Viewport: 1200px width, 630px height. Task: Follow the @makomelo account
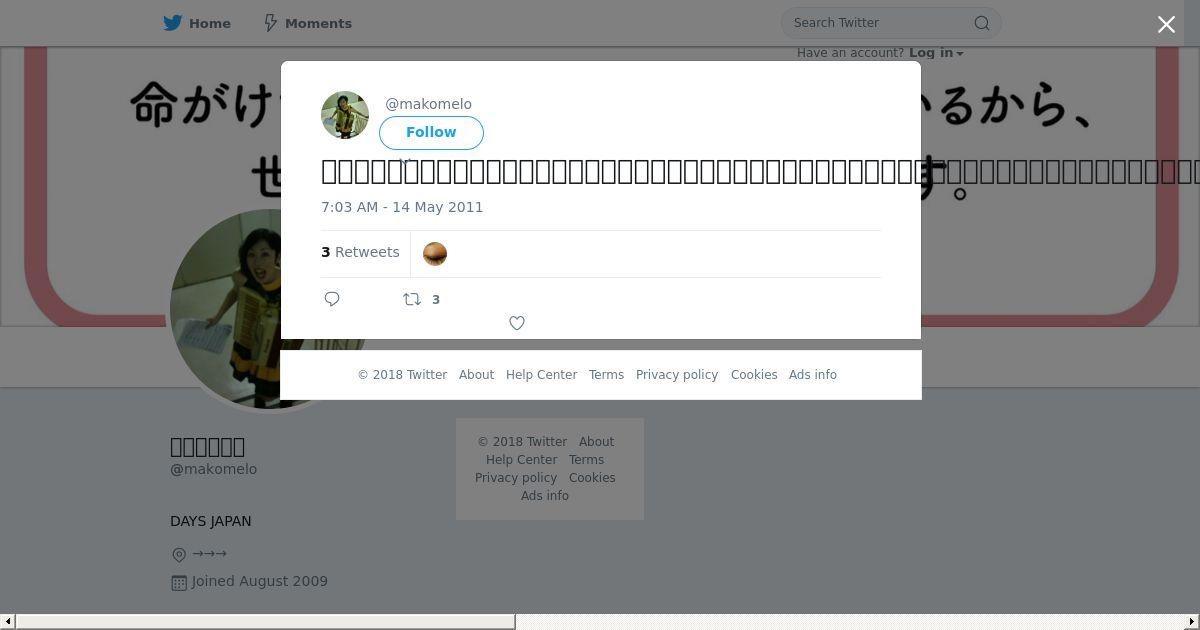click(431, 132)
